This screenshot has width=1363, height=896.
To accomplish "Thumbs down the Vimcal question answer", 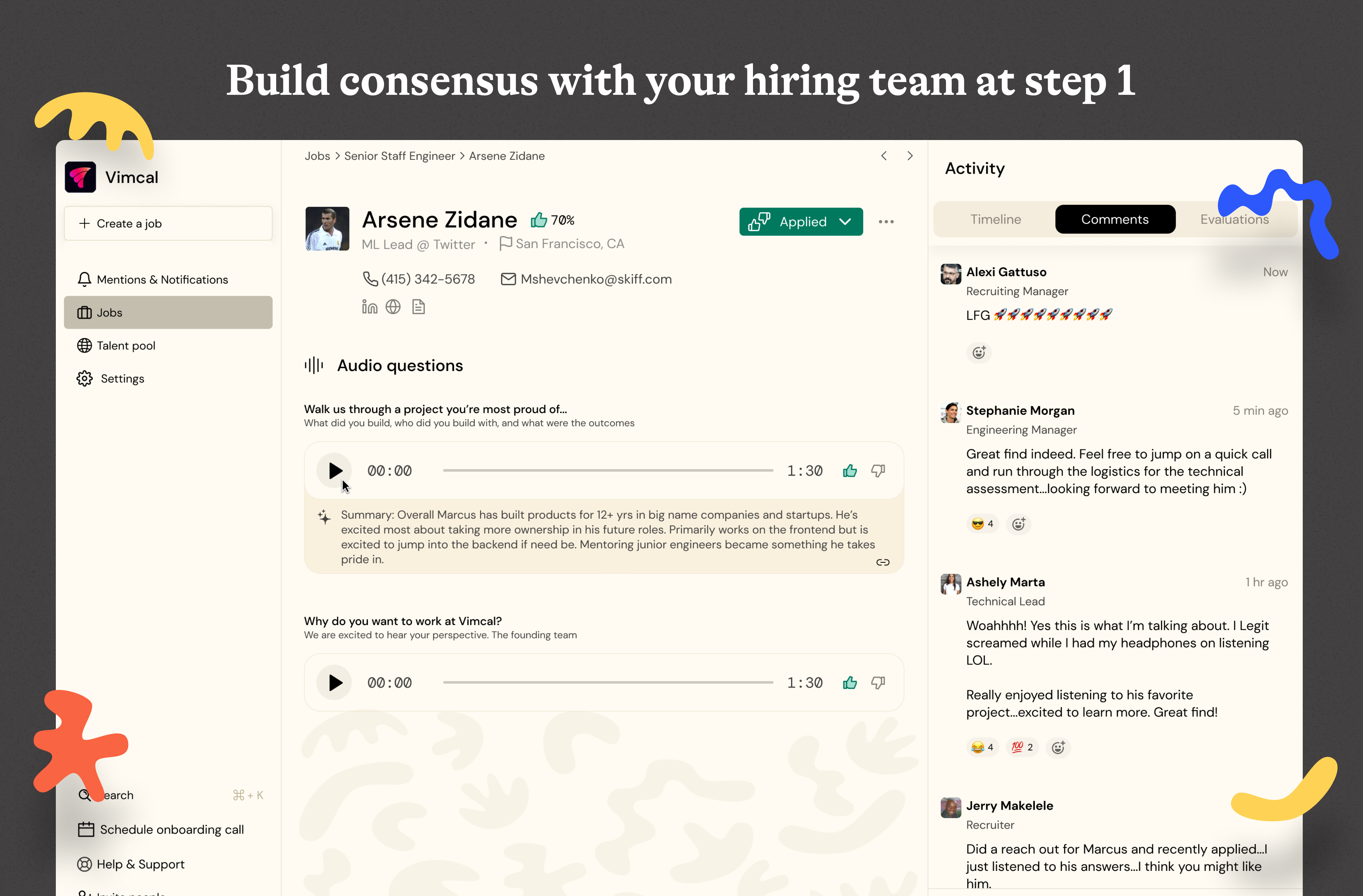I will click(x=878, y=682).
